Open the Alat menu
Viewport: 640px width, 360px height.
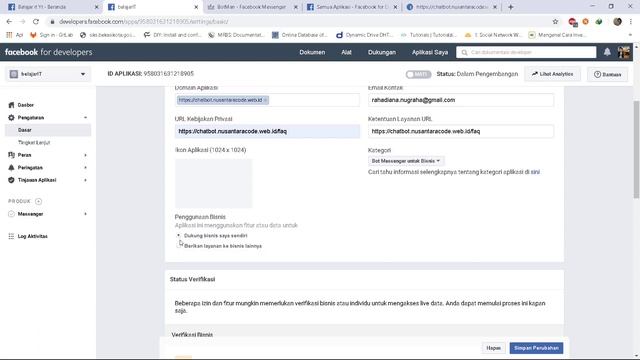(347, 52)
